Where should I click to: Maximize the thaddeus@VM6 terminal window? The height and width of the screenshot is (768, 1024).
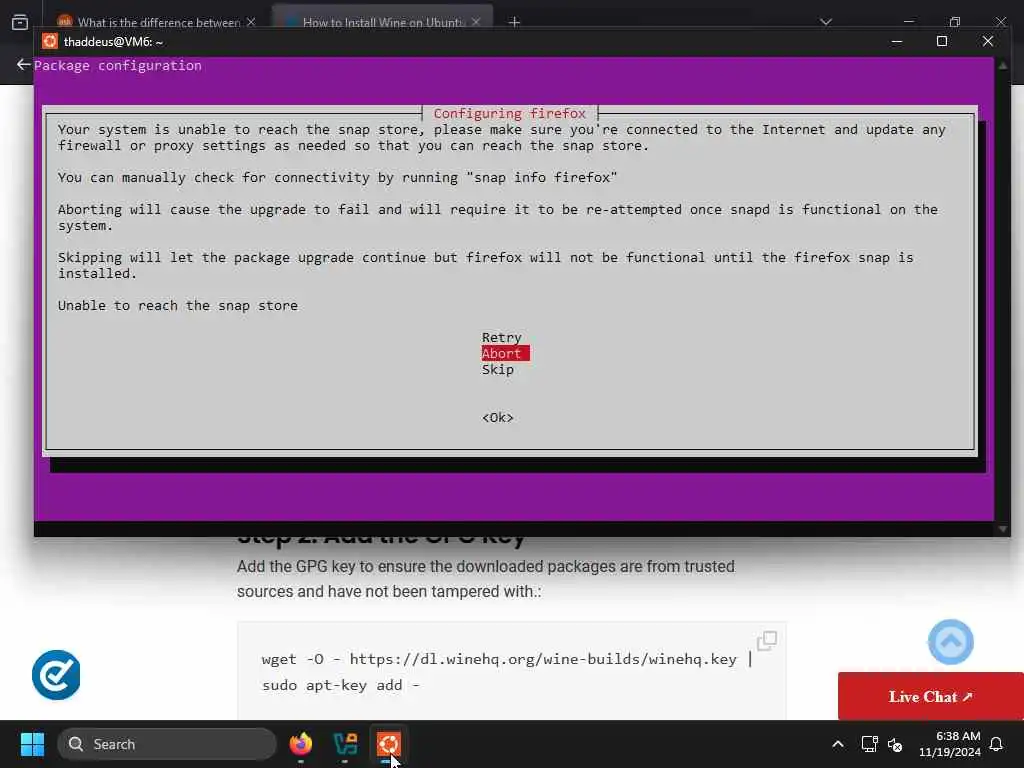942,42
